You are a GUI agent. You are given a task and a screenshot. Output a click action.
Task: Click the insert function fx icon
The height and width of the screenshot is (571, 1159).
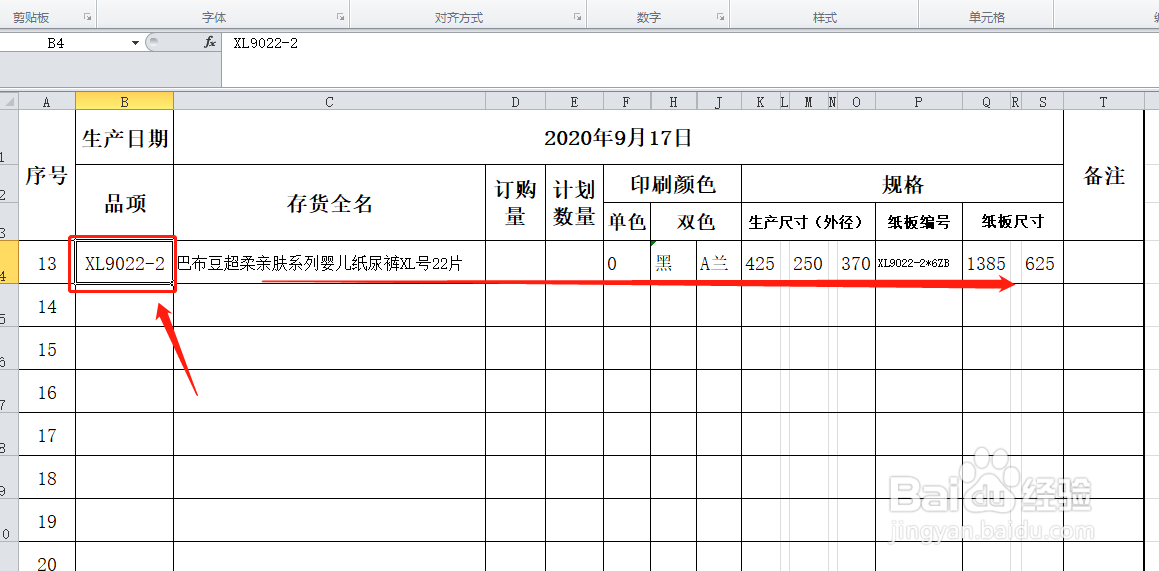click(x=210, y=43)
